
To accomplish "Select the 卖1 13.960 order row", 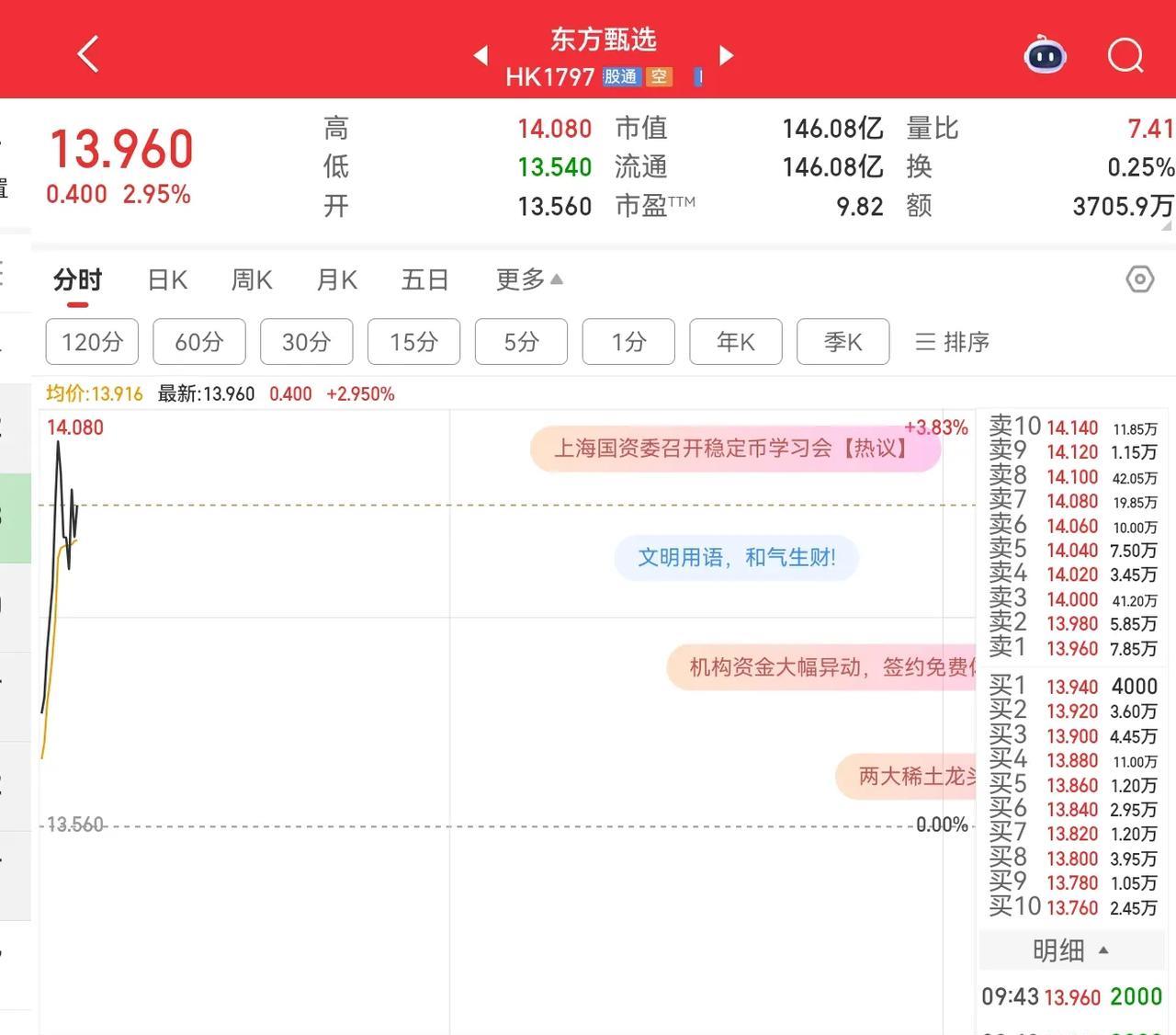I will pos(1073,648).
